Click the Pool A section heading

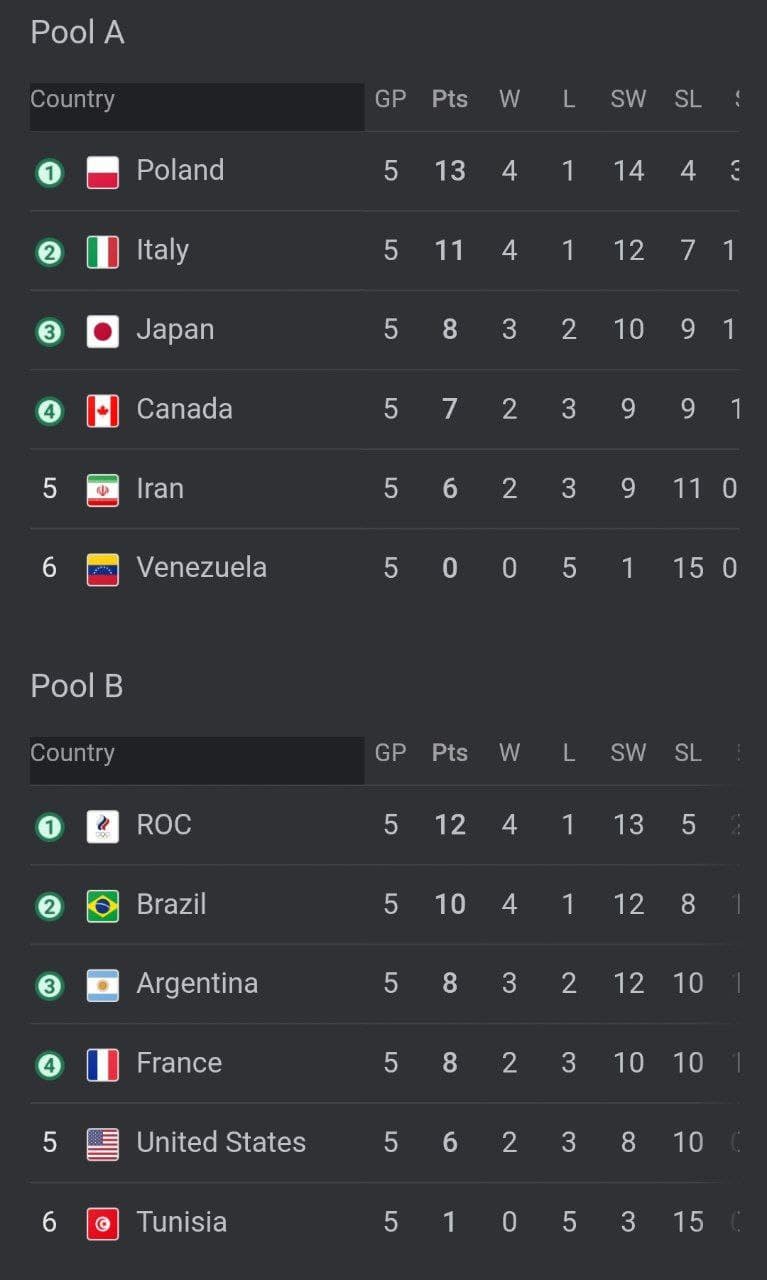coord(77,33)
